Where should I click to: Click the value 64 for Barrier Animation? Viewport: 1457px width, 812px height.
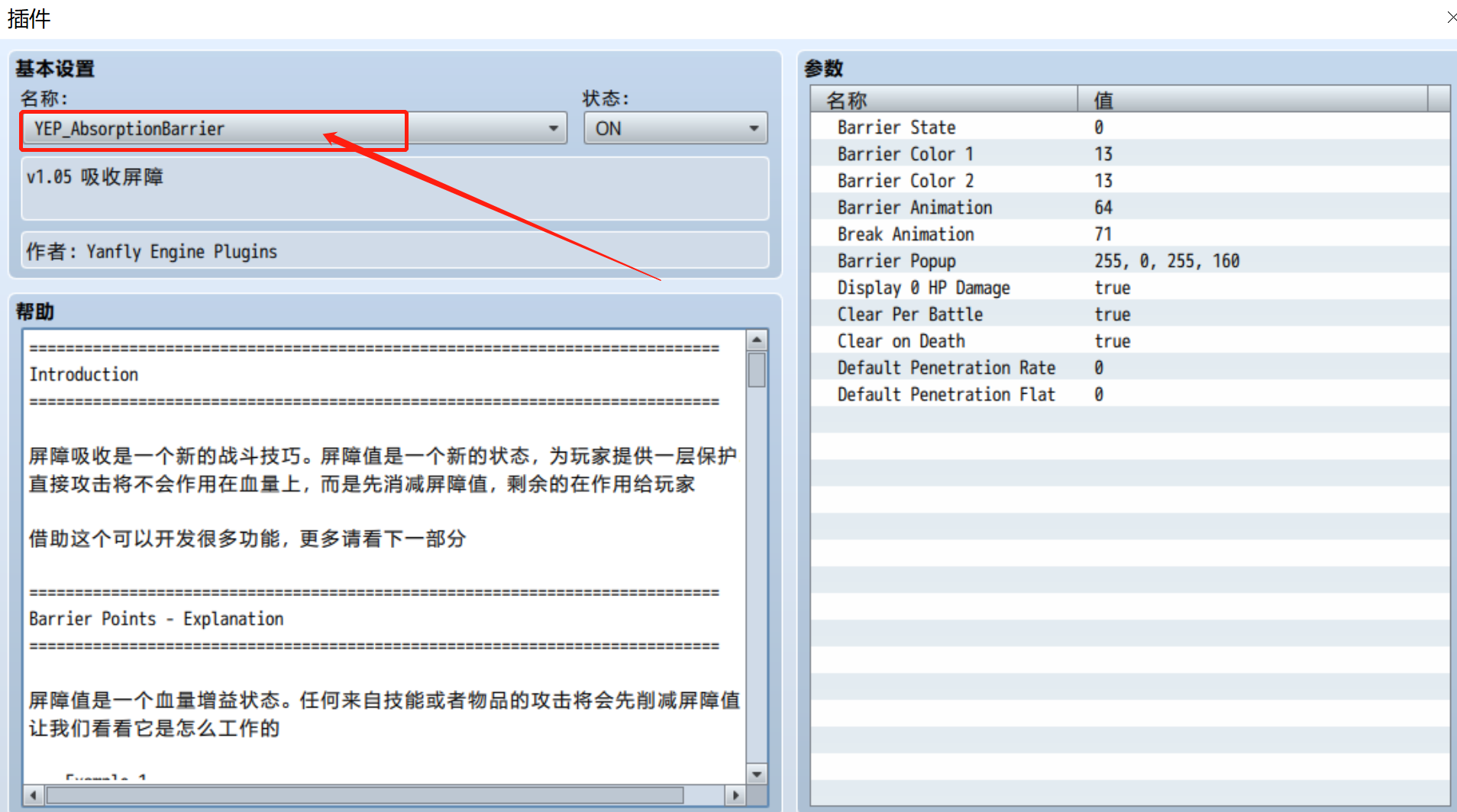tap(1103, 207)
